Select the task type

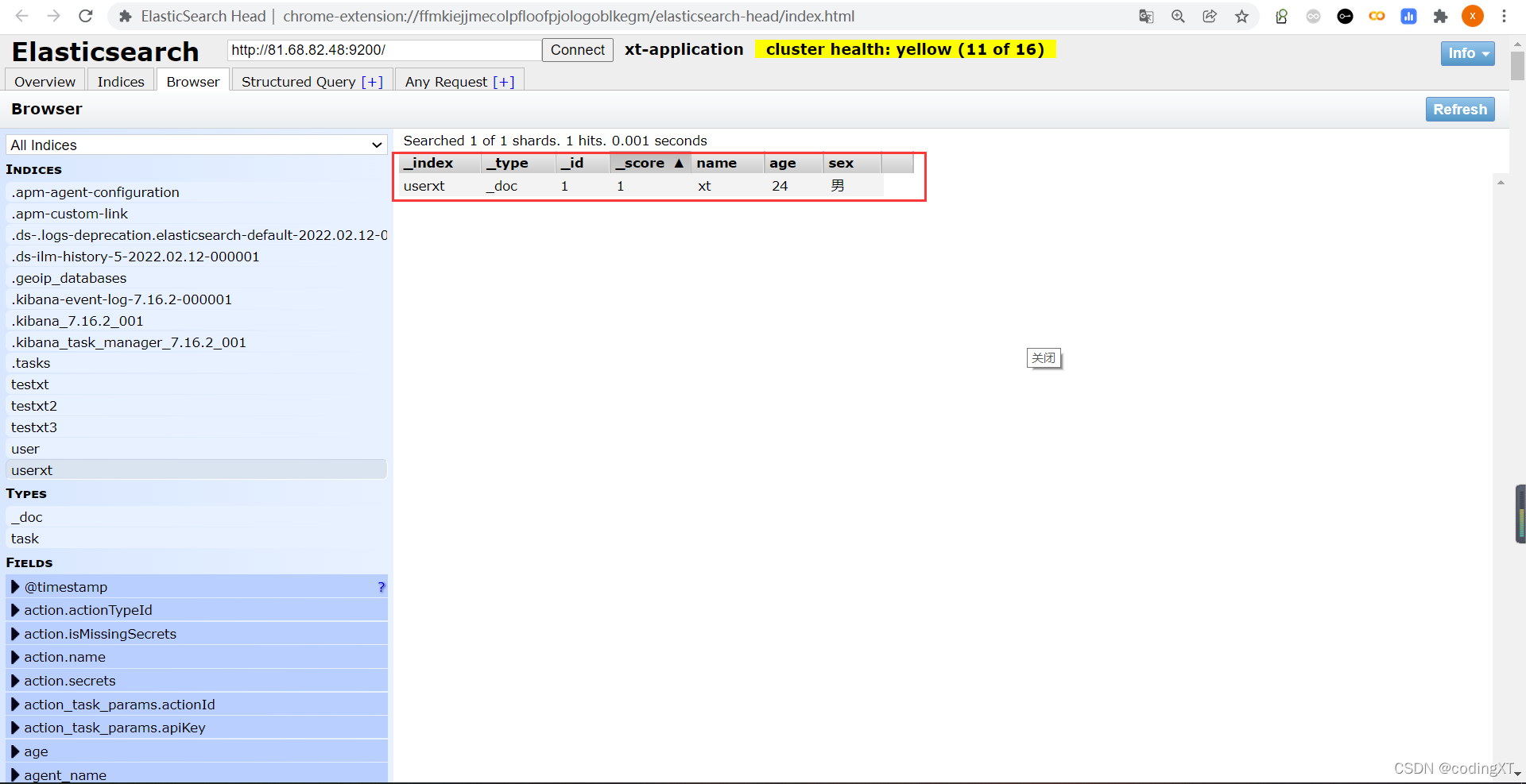(196, 539)
